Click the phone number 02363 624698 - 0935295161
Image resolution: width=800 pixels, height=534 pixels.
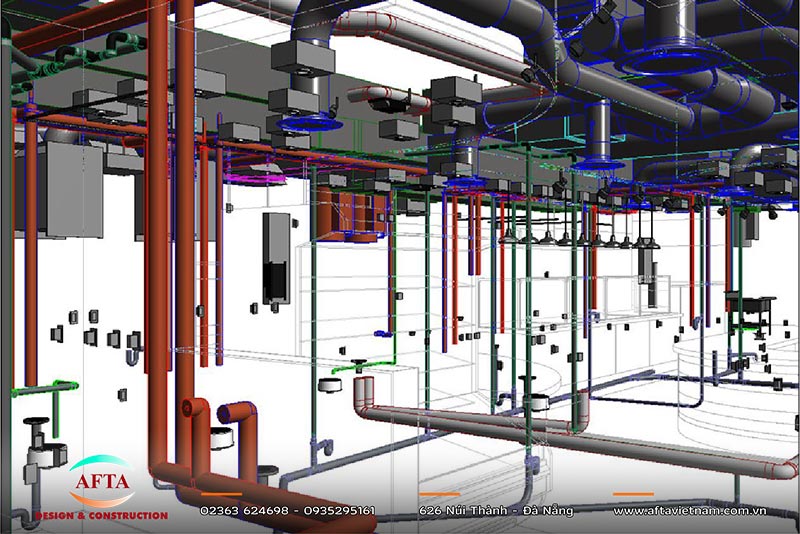click(288, 511)
